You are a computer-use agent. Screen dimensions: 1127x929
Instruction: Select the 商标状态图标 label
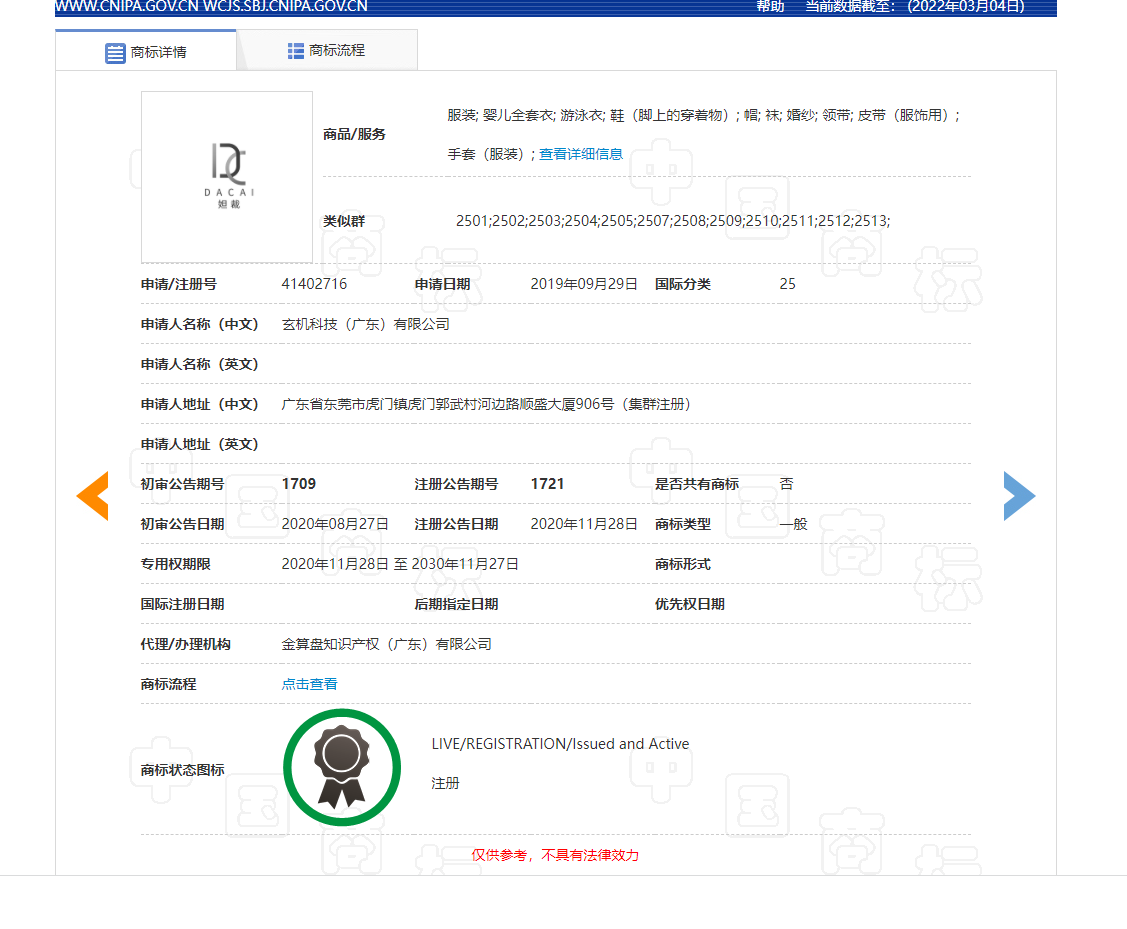[x=183, y=769]
